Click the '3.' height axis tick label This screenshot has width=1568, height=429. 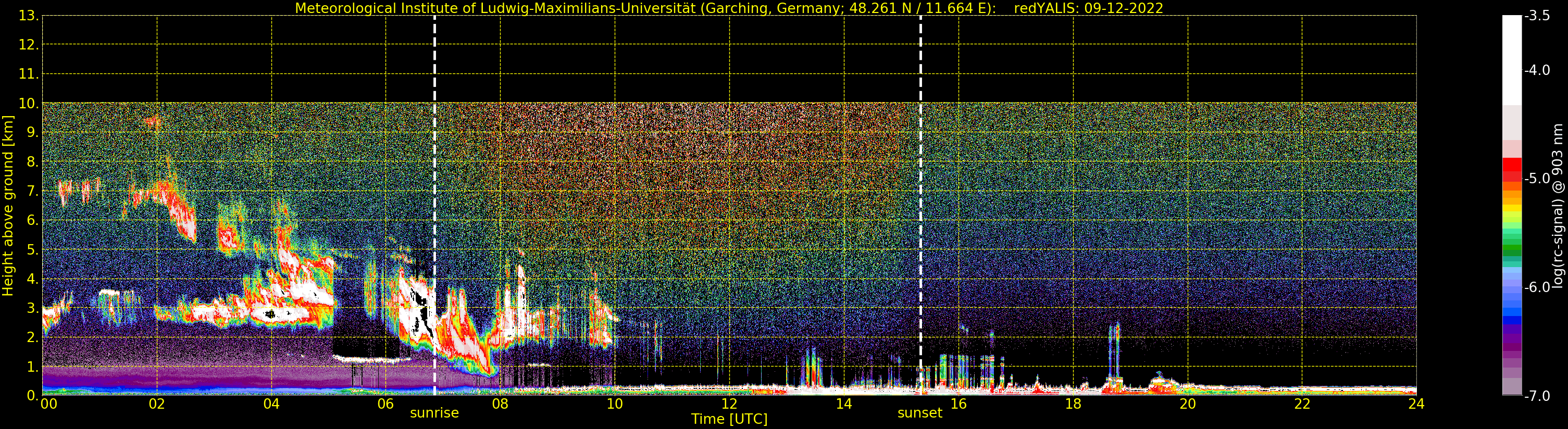pyautogui.click(x=33, y=308)
